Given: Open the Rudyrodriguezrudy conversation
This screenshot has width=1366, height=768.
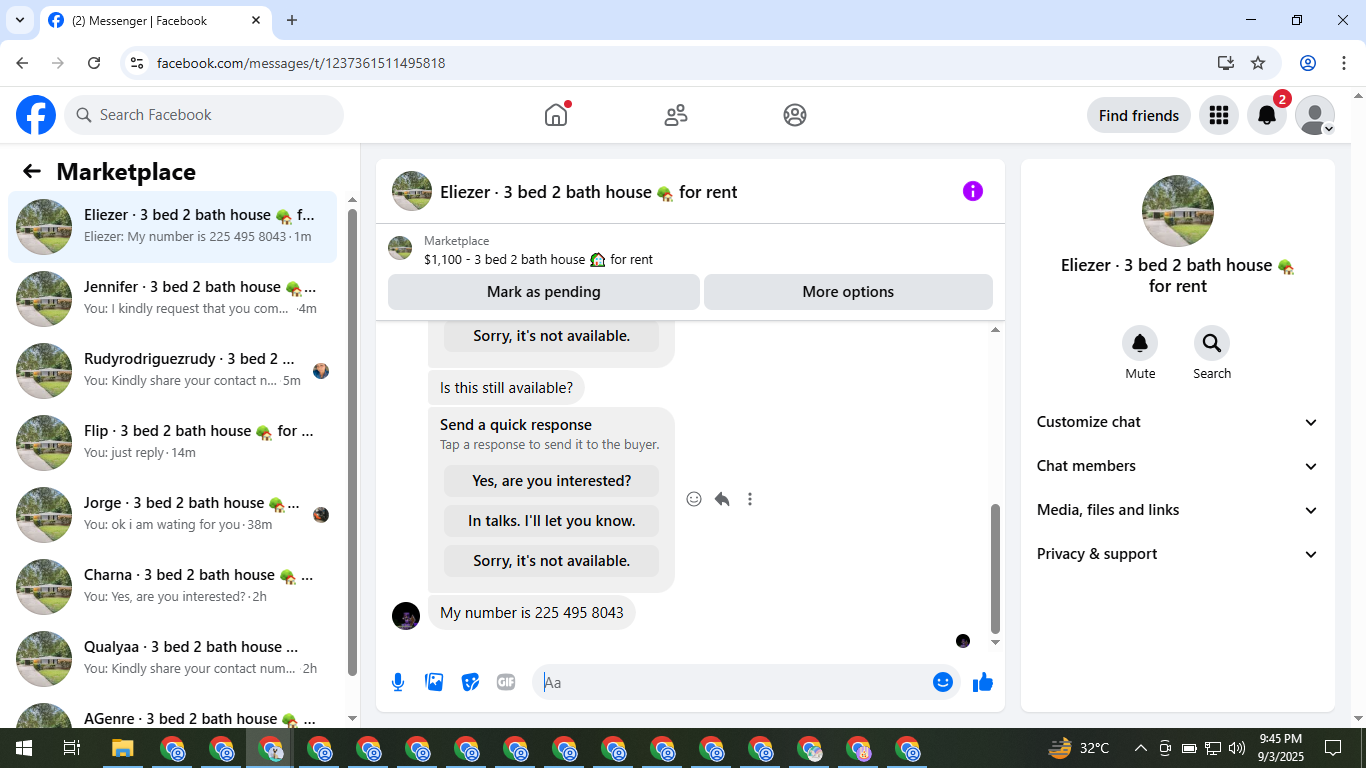Looking at the screenshot, I should click(173, 371).
